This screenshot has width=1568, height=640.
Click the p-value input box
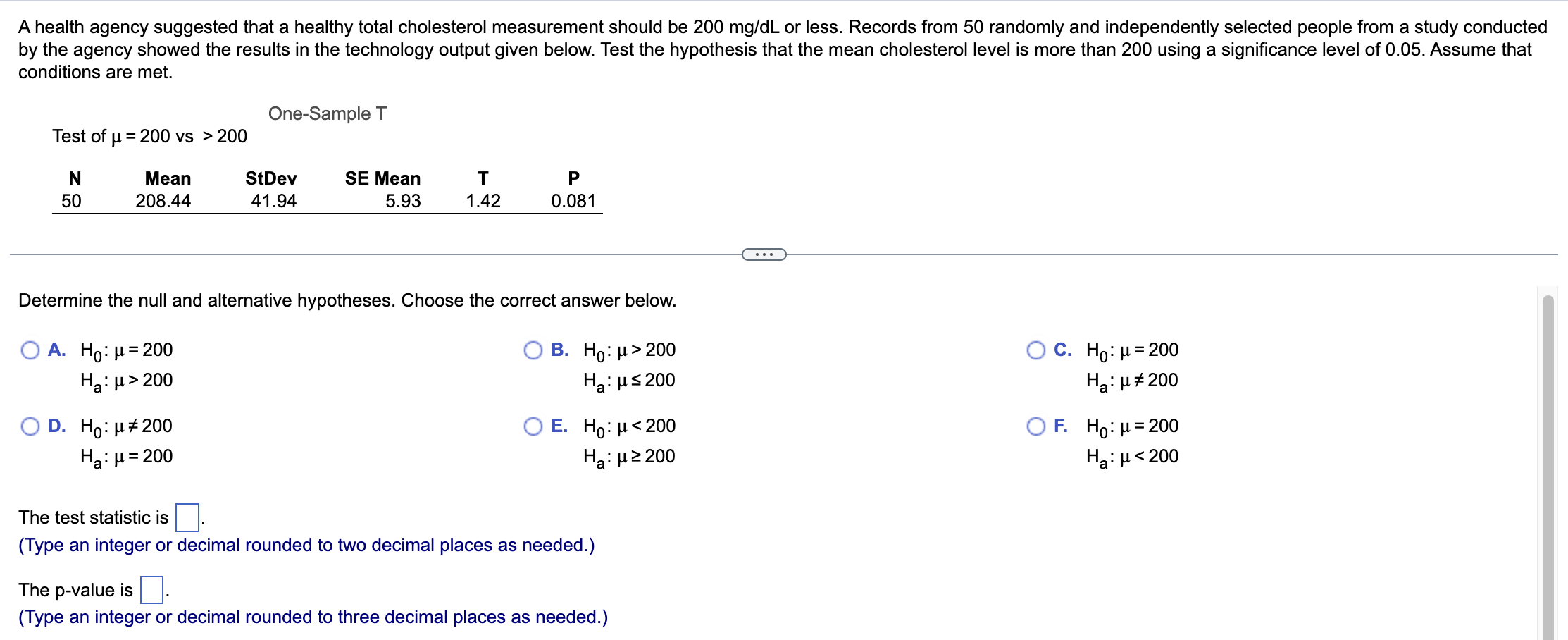(151, 589)
